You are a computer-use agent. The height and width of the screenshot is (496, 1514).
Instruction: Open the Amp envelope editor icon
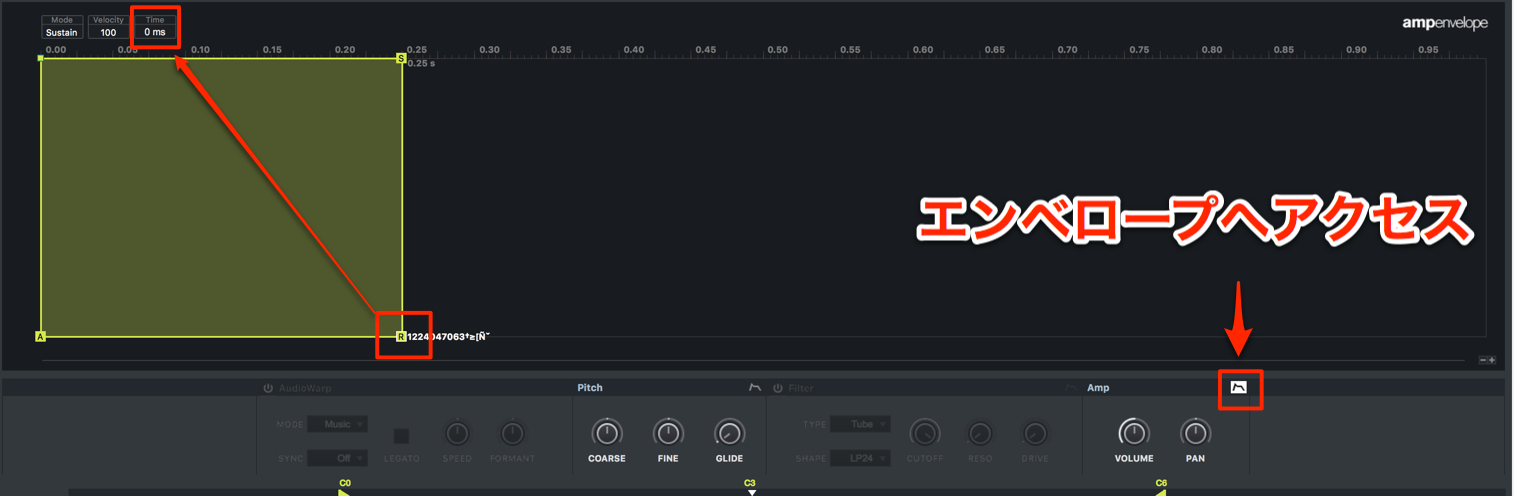coord(1238,388)
